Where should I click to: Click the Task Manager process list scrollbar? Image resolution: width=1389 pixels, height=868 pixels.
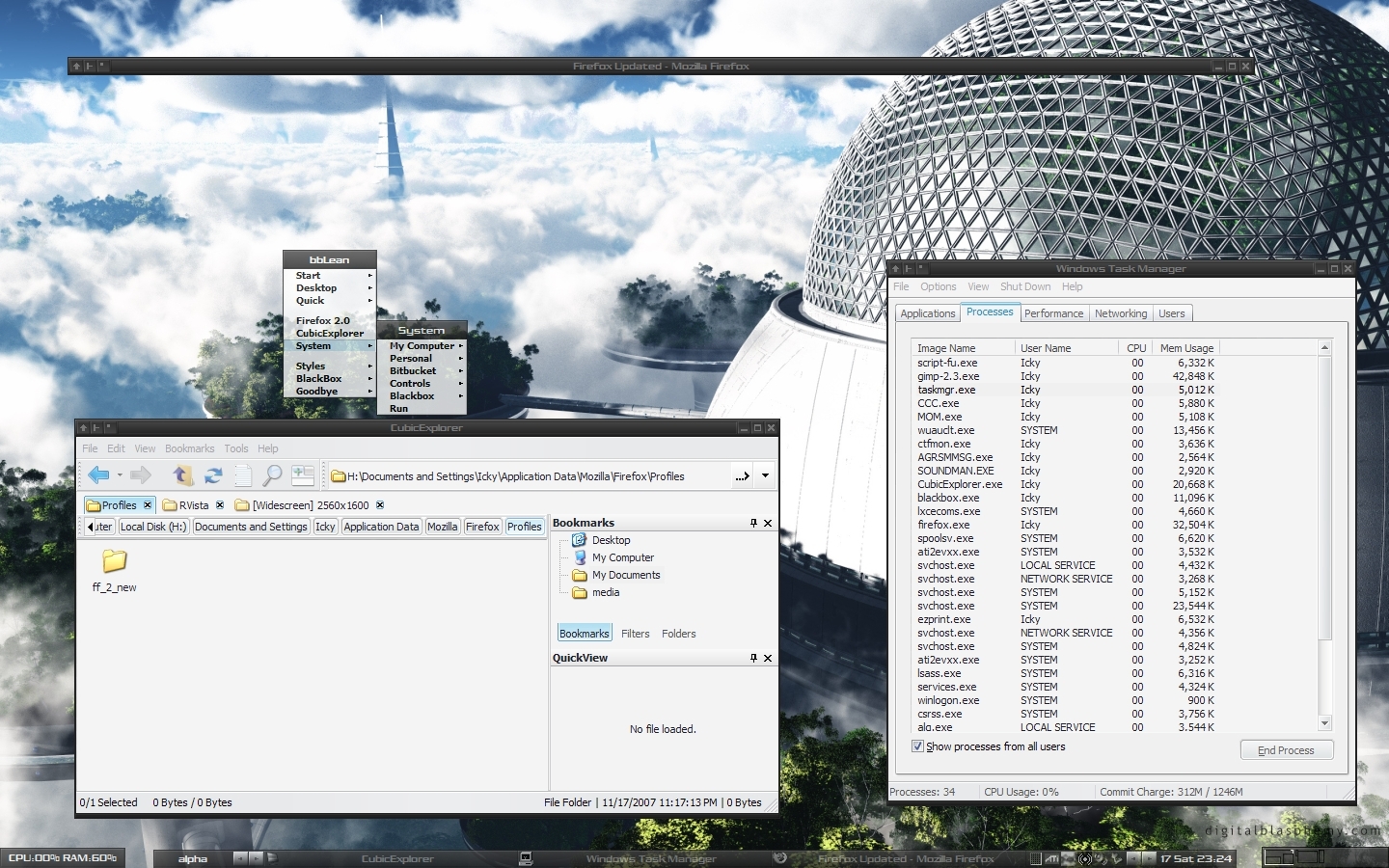point(1324,536)
